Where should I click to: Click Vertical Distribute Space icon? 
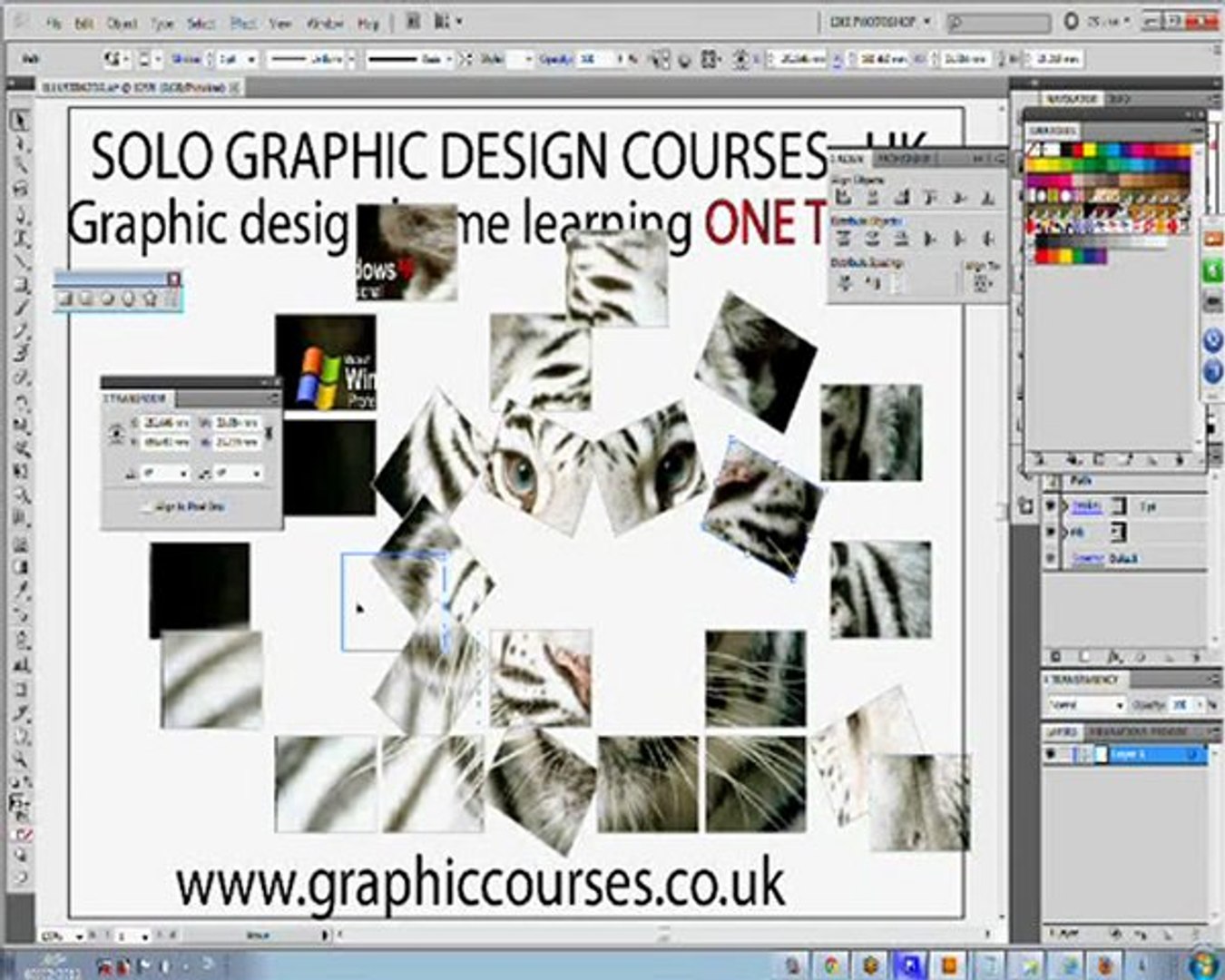coord(845,284)
